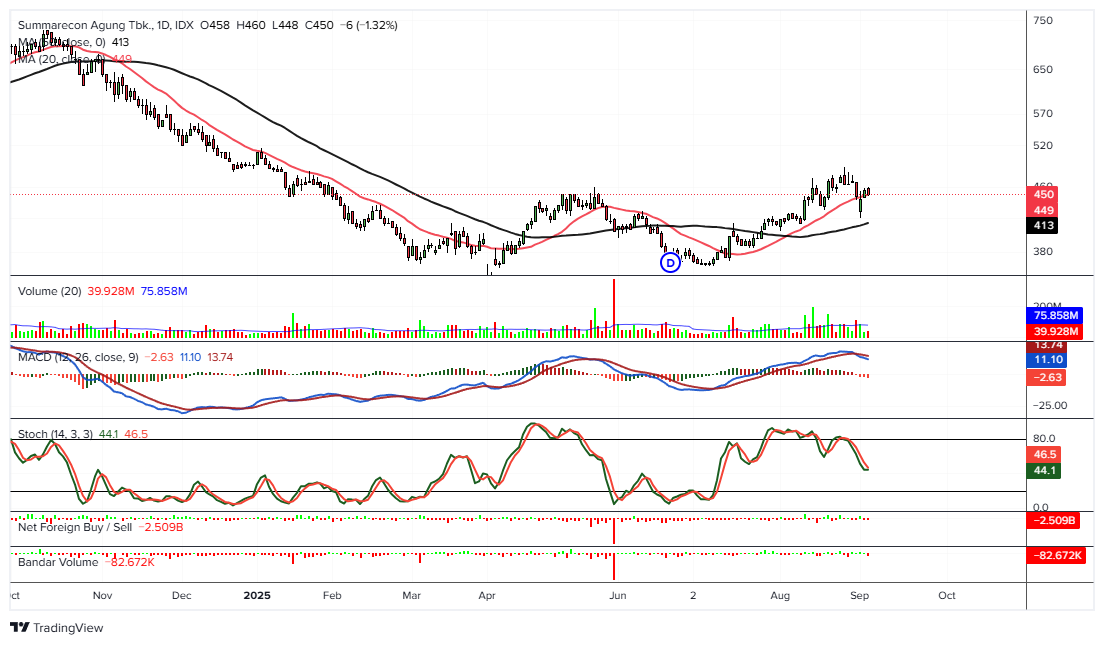The height and width of the screenshot is (645, 1104).
Task: Click the blue D dividend marker
Action: tap(670, 263)
